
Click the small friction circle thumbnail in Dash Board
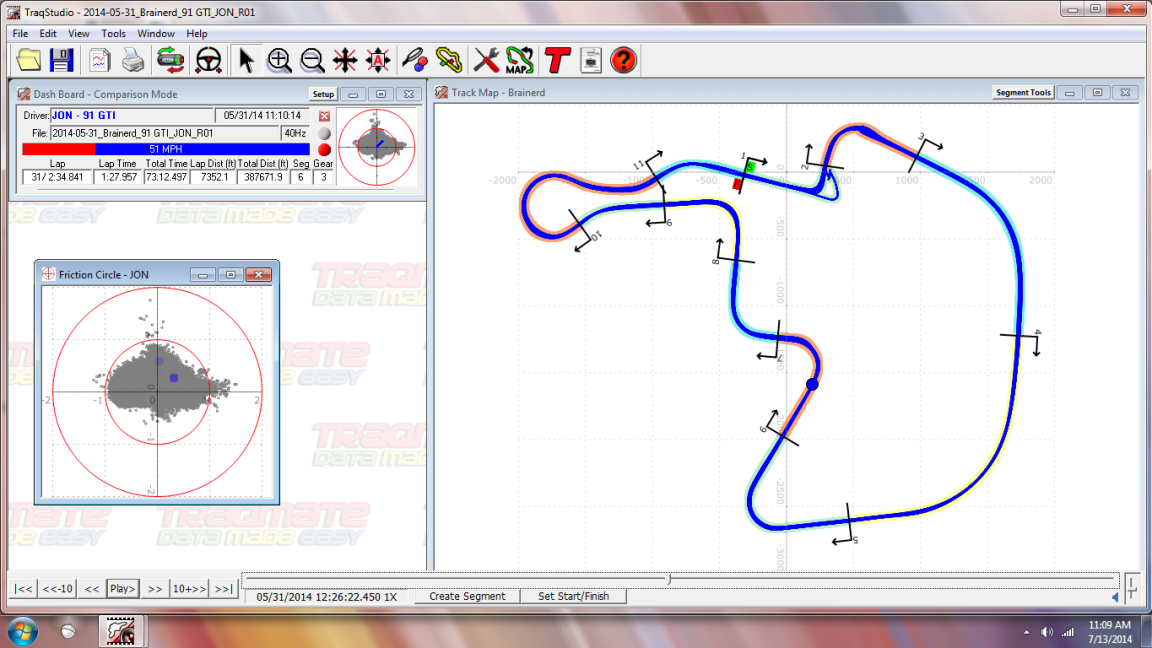pyautogui.click(x=376, y=147)
